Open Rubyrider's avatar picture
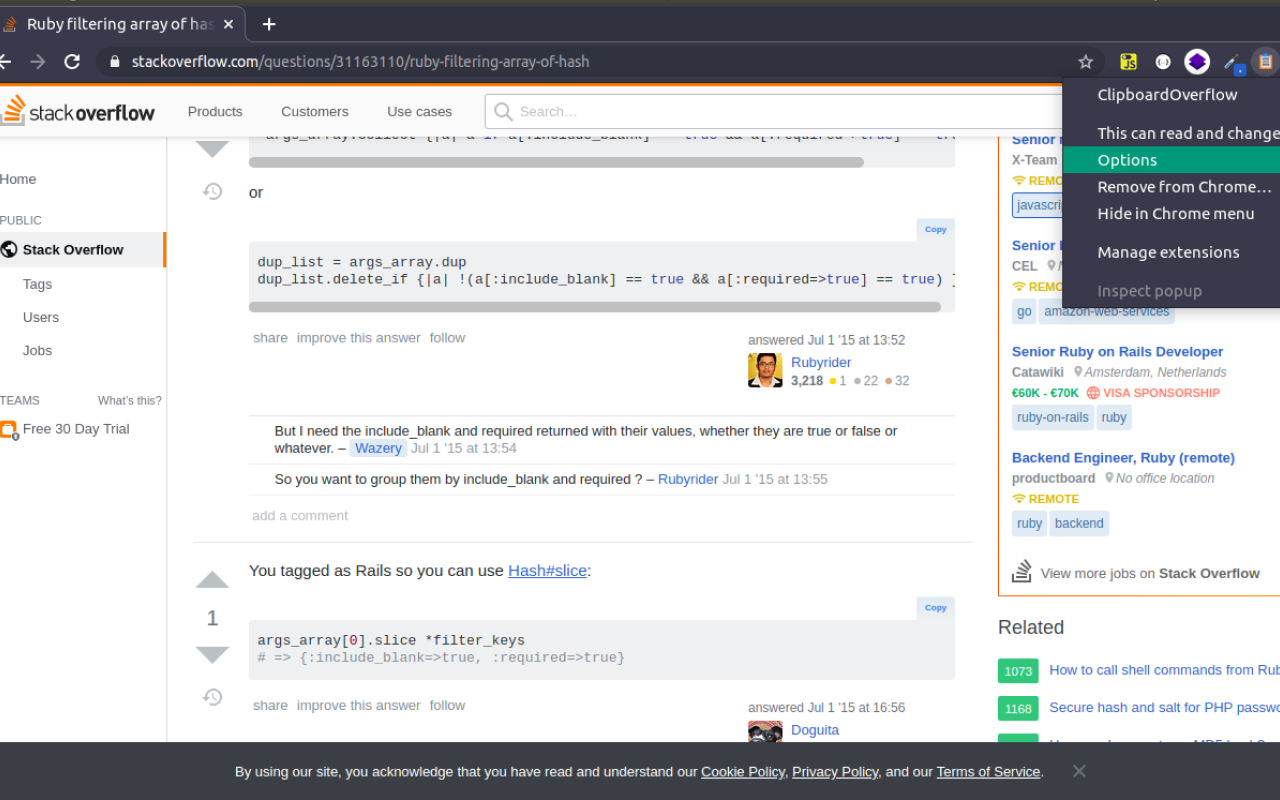Image resolution: width=1280 pixels, height=800 pixels. tap(765, 370)
